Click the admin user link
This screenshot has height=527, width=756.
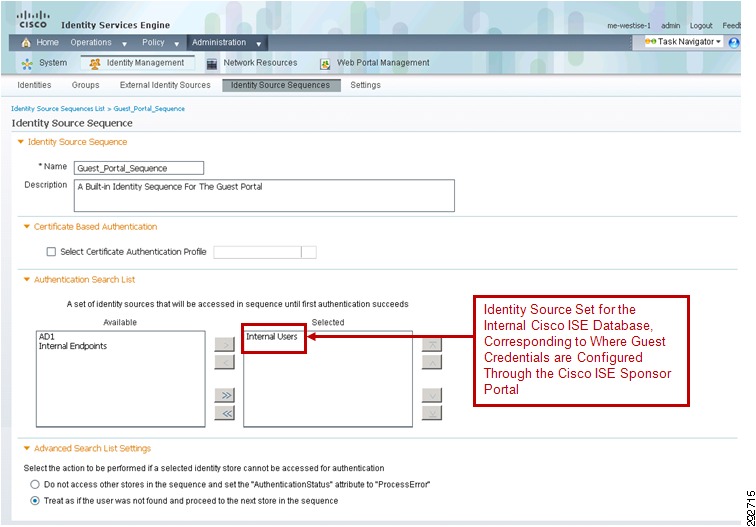[x=671, y=26]
